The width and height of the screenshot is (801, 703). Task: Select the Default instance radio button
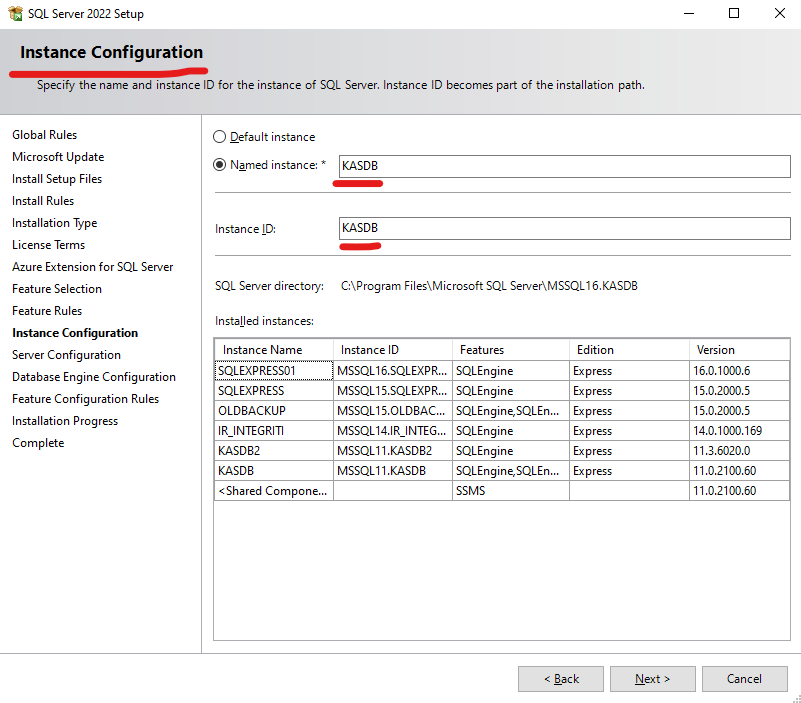tap(220, 137)
